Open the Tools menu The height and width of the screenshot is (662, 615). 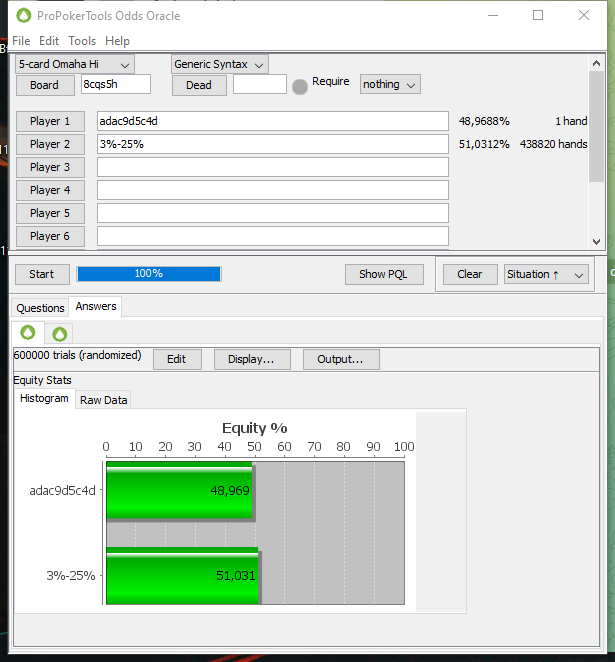pyautogui.click(x=82, y=41)
